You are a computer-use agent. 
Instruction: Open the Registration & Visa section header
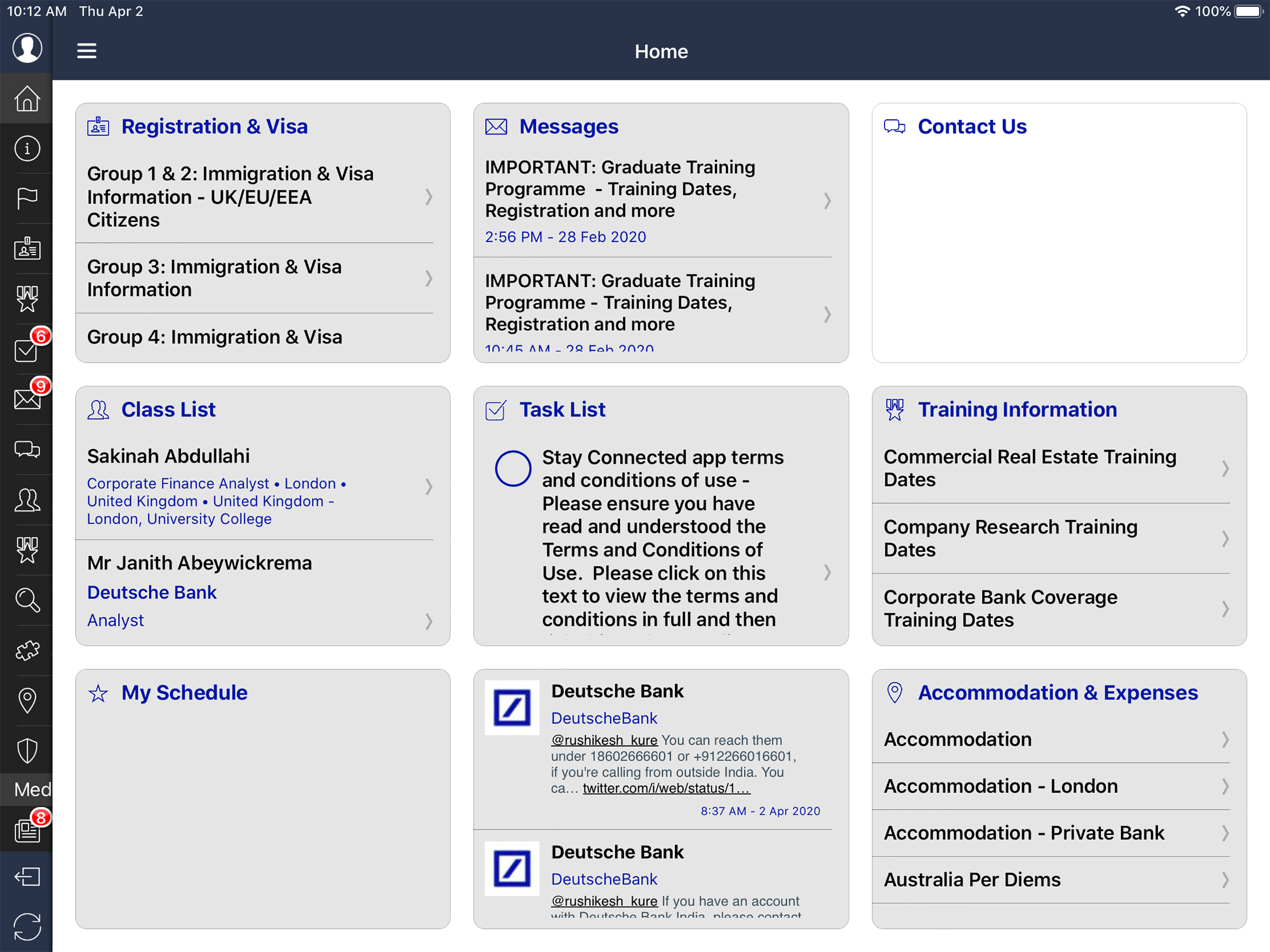pyautogui.click(x=214, y=126)
